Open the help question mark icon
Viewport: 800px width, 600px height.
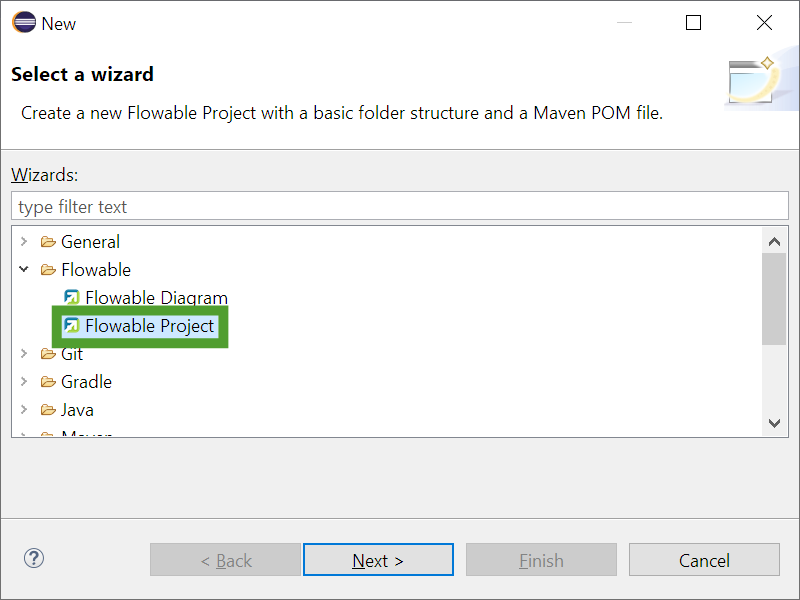[34, 558]
